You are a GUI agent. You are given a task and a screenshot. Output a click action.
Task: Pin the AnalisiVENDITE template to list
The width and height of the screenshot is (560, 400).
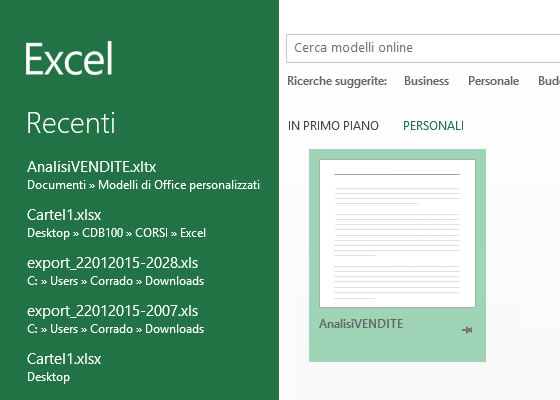[467, 330]
